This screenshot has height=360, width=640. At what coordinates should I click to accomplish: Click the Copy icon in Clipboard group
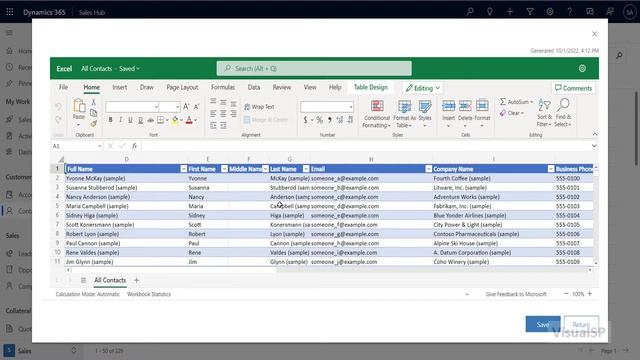tap(93, 113)
